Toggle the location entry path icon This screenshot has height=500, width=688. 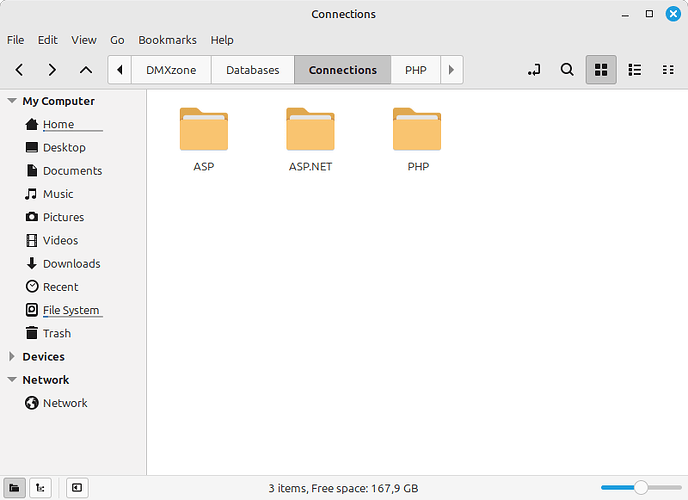tap(534, 70)
